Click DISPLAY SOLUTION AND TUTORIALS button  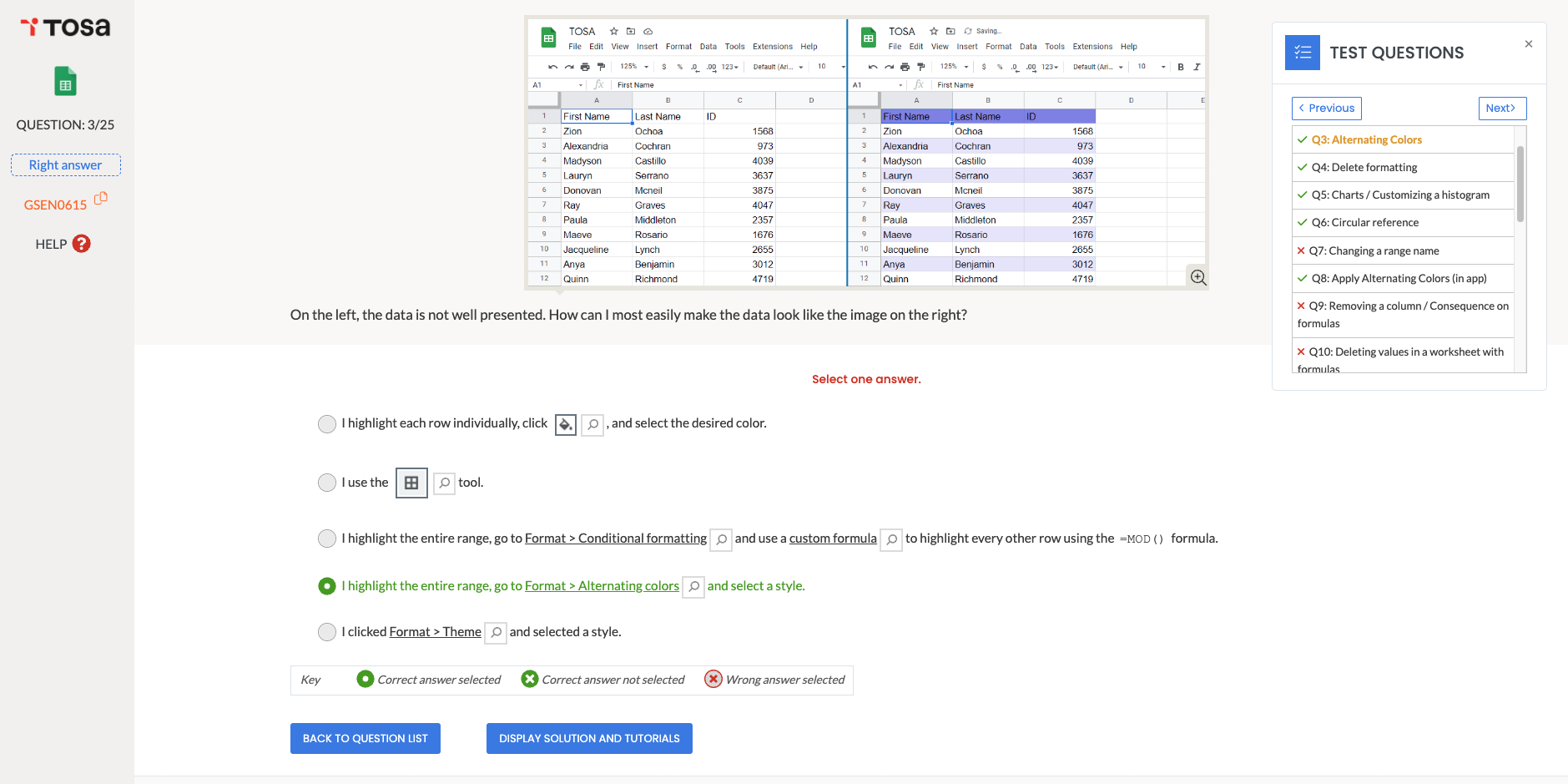click(x=589, y=738)
